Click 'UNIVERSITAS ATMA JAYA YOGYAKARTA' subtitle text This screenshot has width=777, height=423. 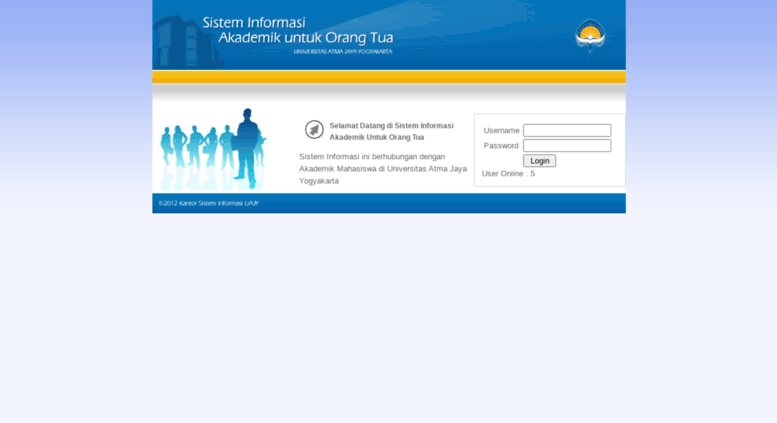343,52
